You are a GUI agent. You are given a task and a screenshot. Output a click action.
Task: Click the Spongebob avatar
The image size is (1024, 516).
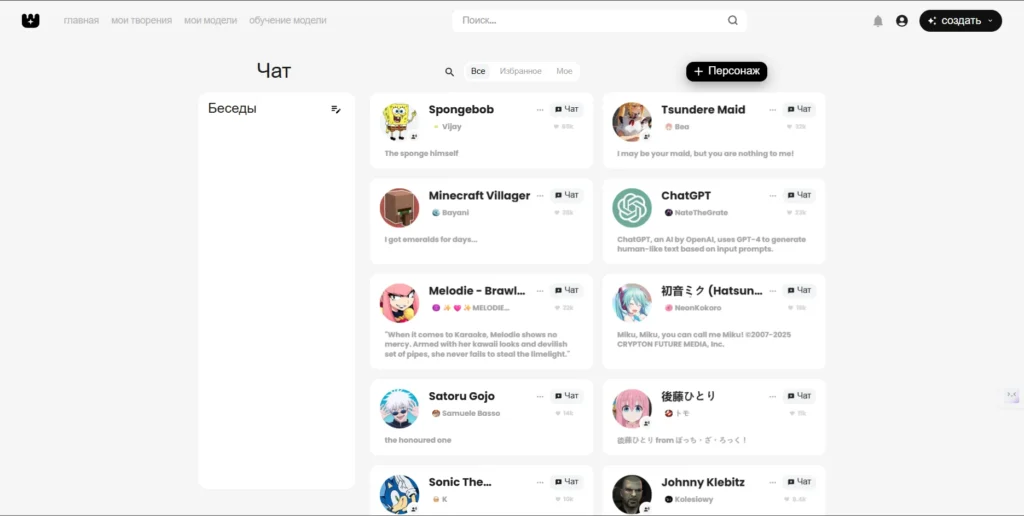click(400, 121)
